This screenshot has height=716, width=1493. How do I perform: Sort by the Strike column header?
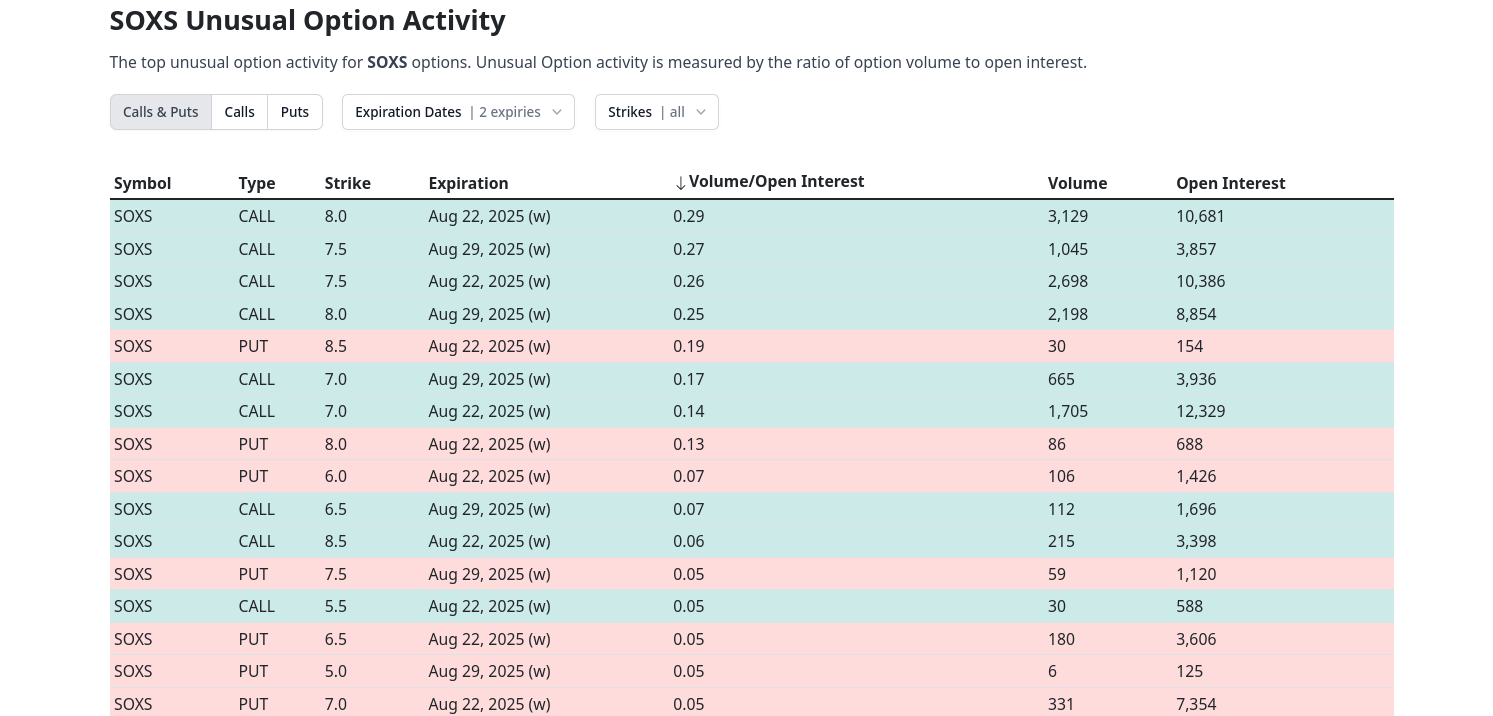[347, 183]
